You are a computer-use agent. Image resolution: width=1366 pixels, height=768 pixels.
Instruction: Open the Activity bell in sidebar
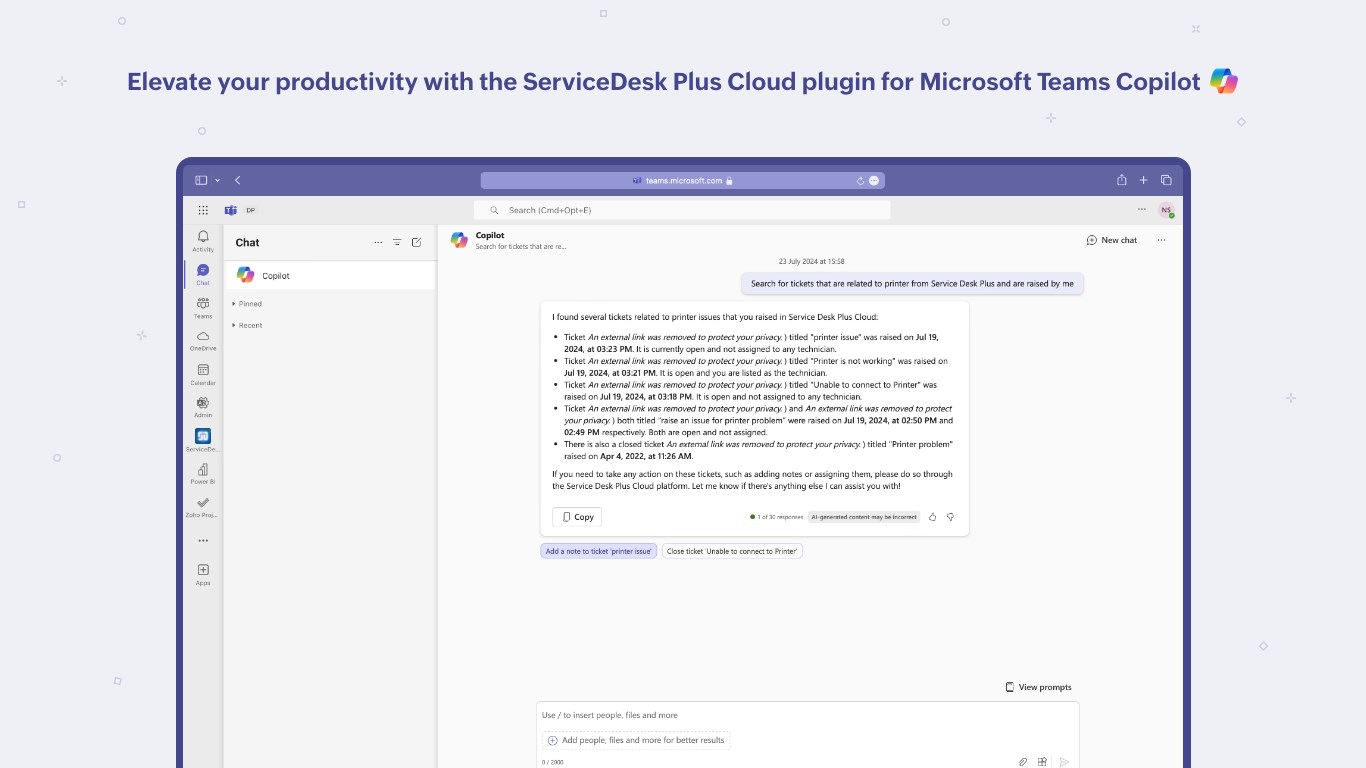pyautogui.click(x=203, y=239)
